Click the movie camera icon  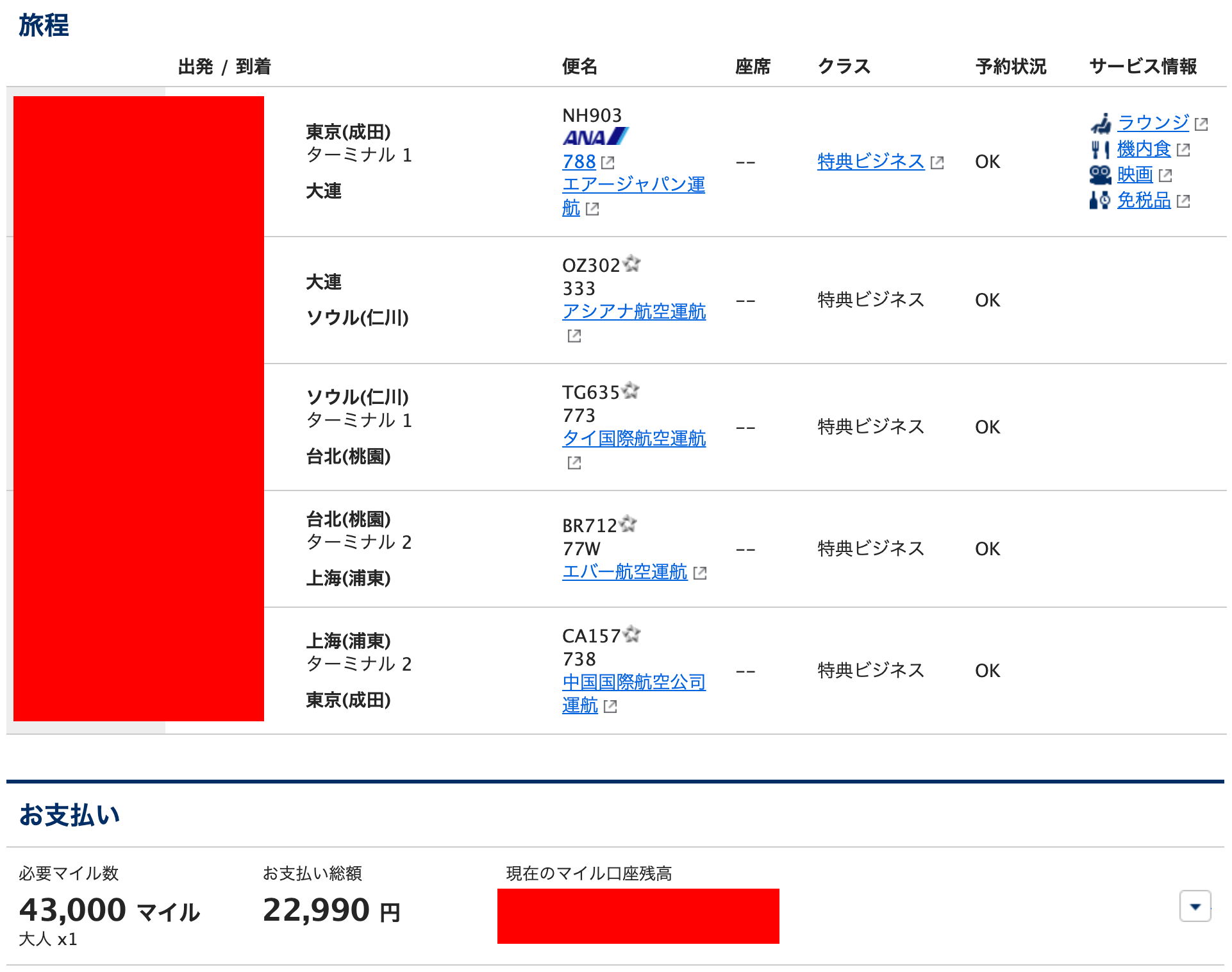point(1100,174)
